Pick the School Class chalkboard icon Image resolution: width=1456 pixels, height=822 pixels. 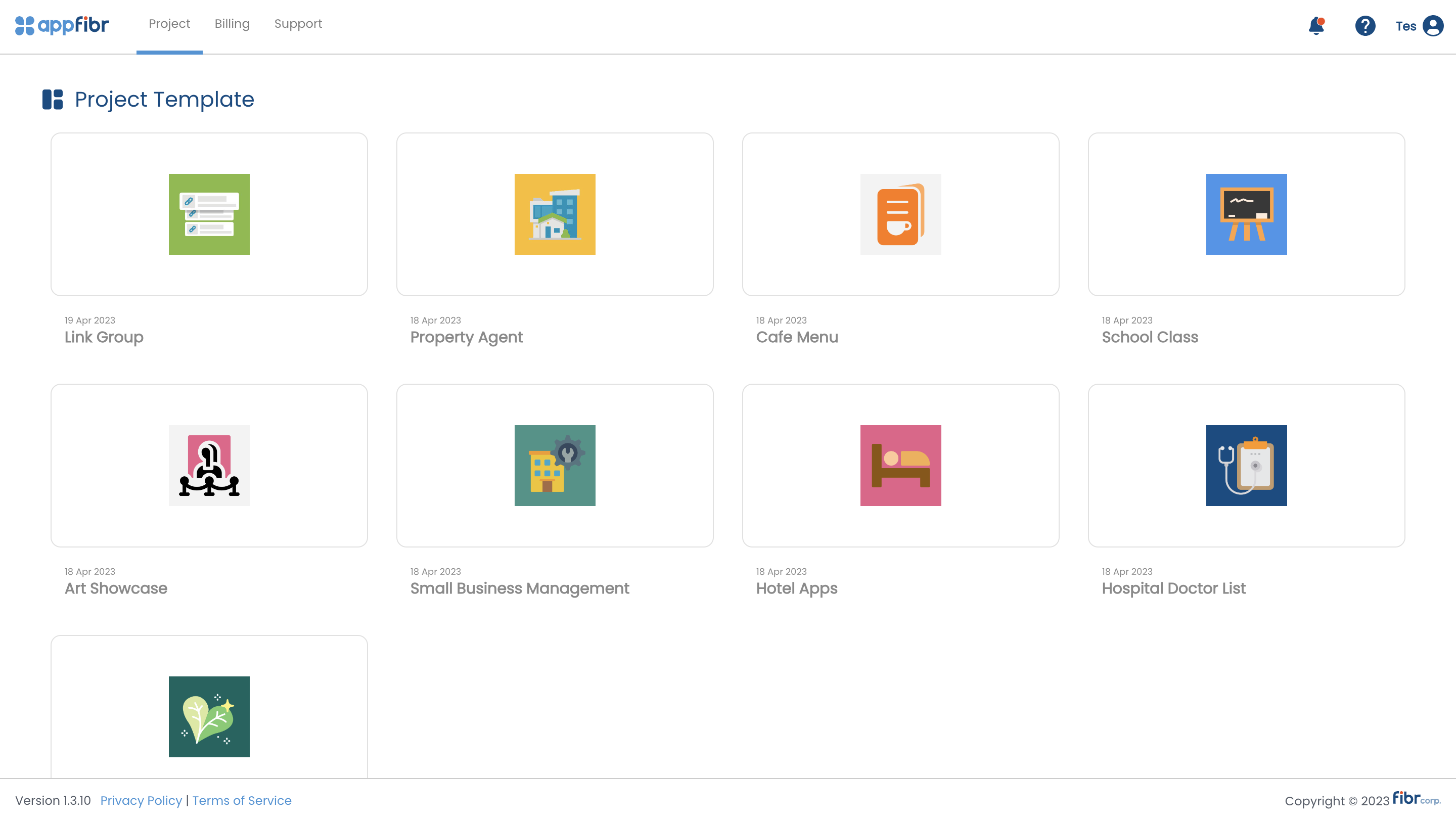(1246, 214)
